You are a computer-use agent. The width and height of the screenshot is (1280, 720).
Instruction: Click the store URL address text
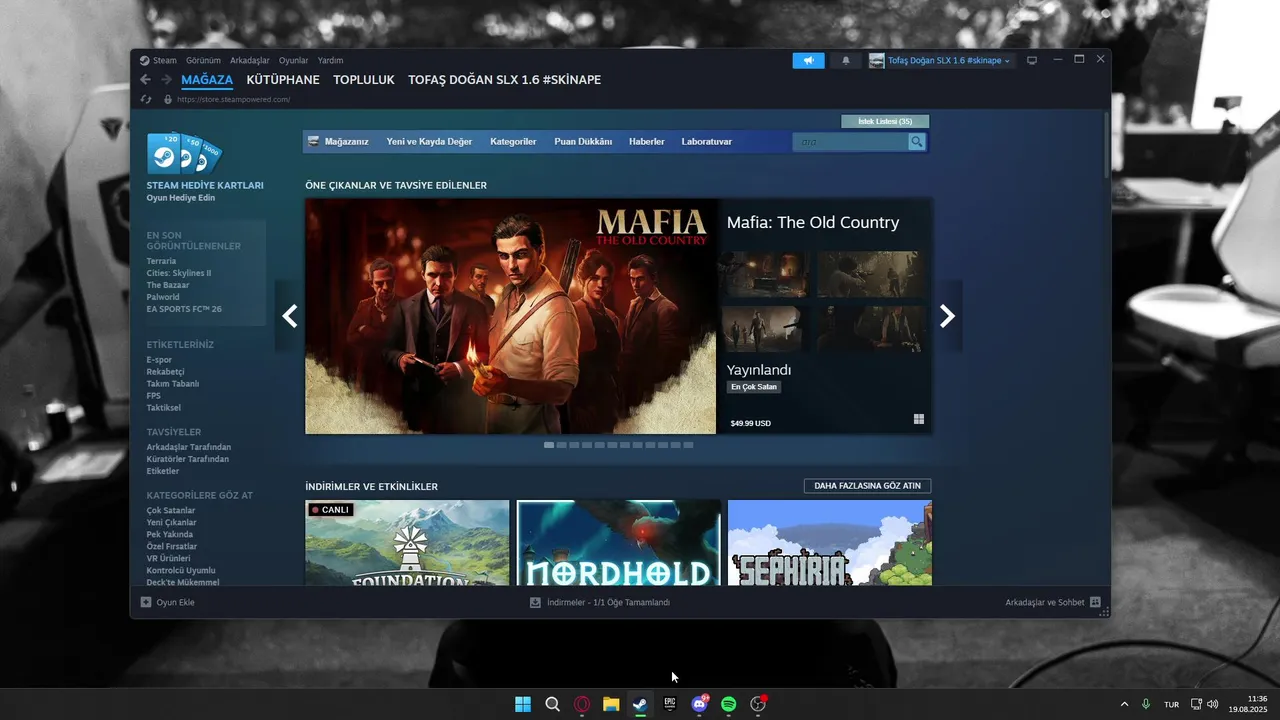click(234, 99)
